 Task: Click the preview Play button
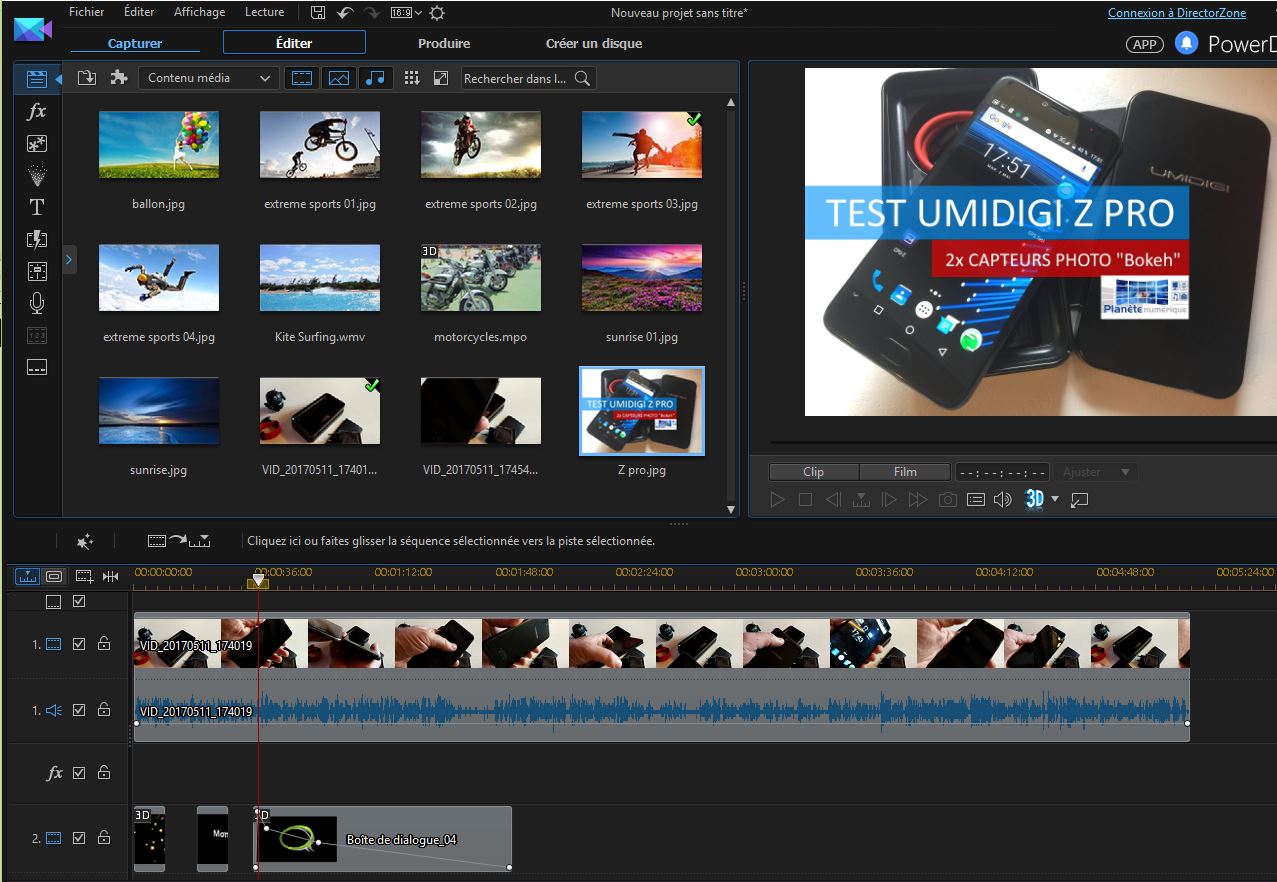(x=777, y=499)
